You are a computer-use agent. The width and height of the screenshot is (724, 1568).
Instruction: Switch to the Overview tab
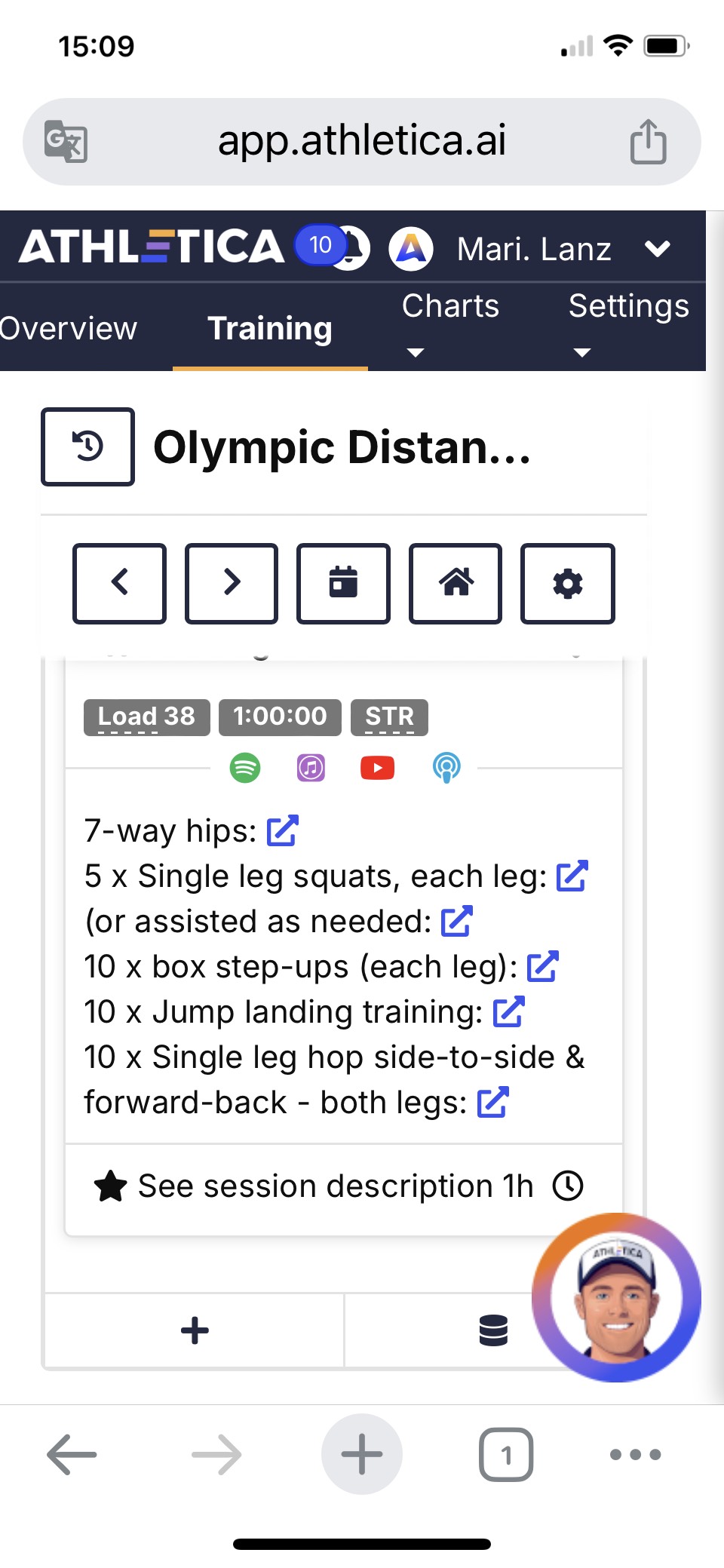pos(69,328)
